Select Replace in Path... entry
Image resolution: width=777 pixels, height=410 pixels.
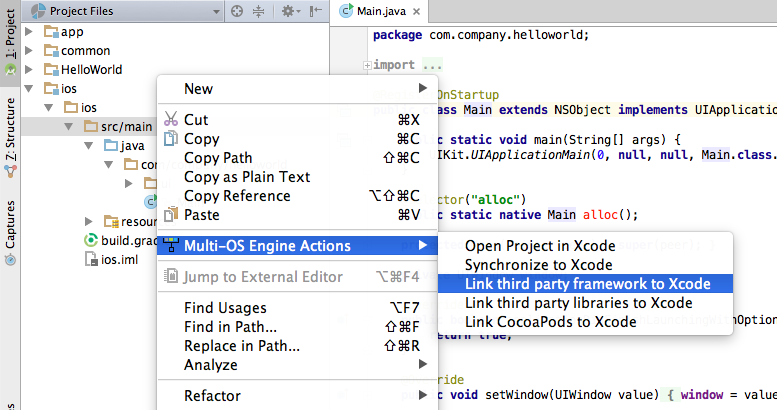[x=297, y=346]
